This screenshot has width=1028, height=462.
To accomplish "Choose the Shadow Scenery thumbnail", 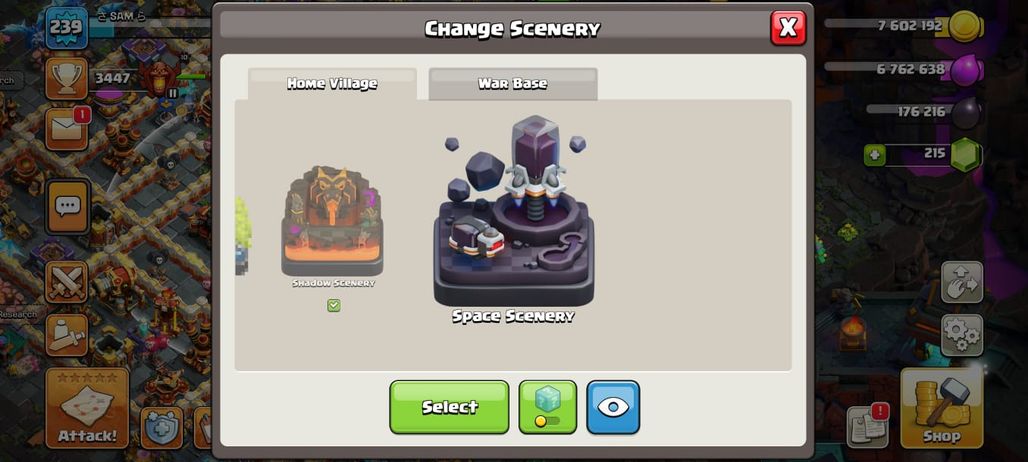I will 332,221.
